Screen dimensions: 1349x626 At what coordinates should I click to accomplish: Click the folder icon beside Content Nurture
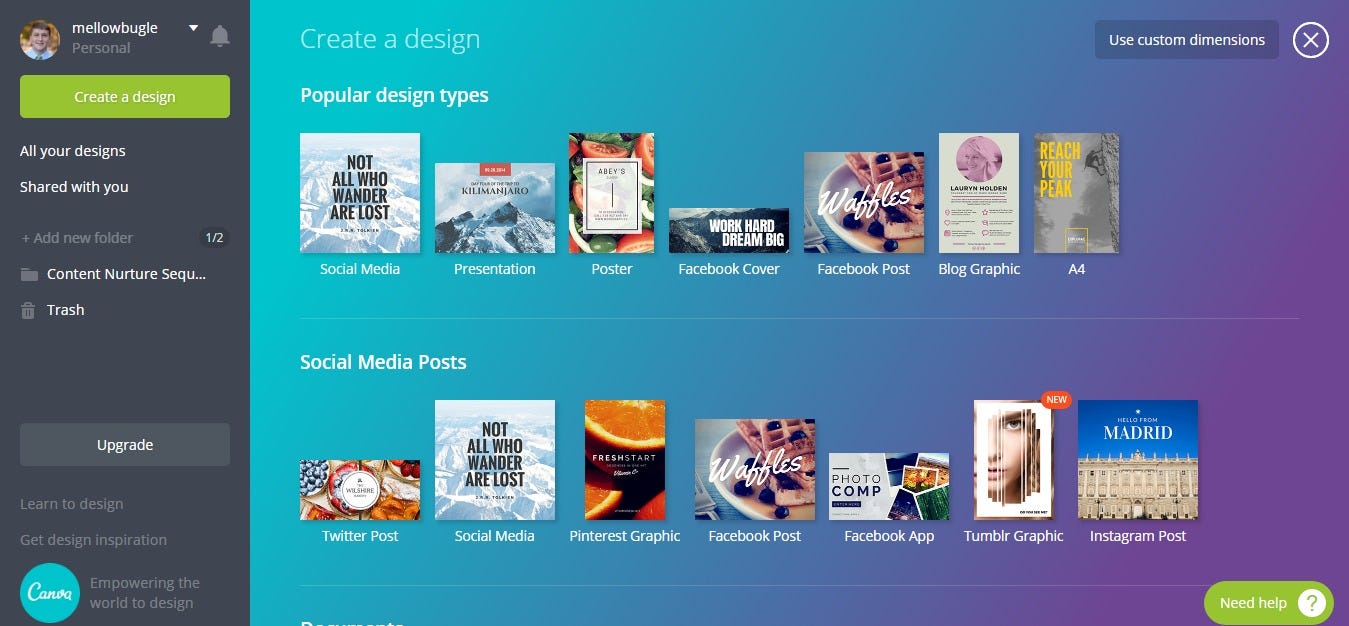[29, 274]
